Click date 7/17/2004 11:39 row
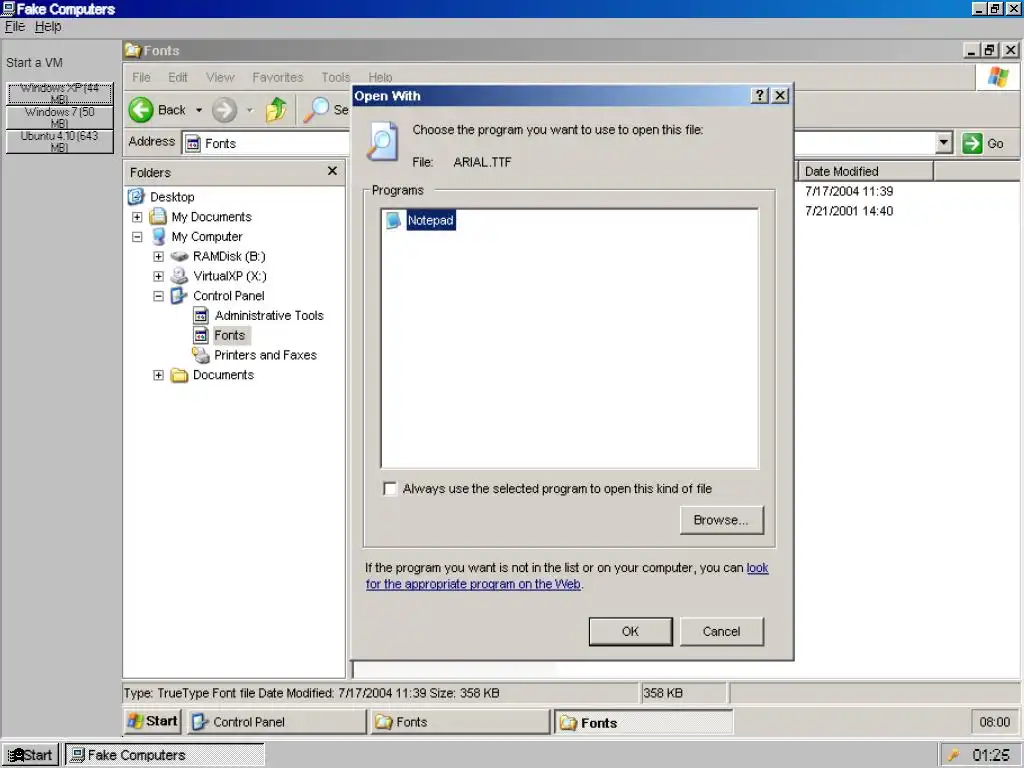The image size is (1024, 768). 849,191
